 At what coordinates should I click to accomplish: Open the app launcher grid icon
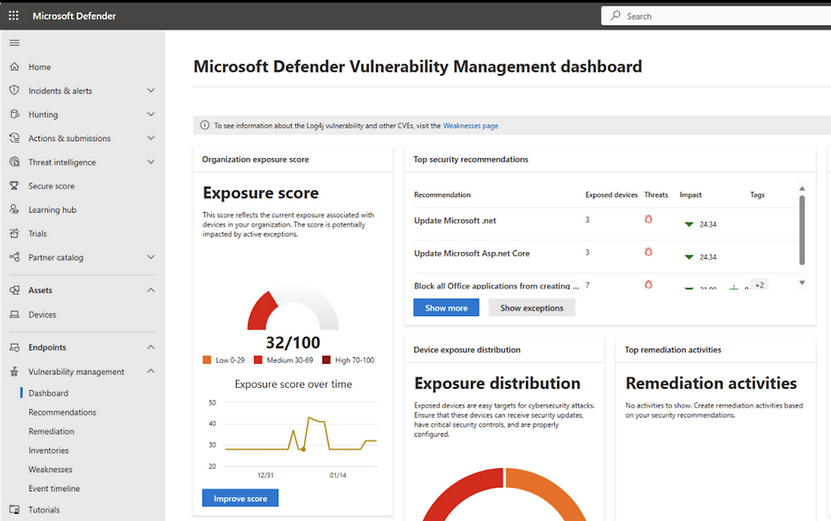tap(14, 15)
